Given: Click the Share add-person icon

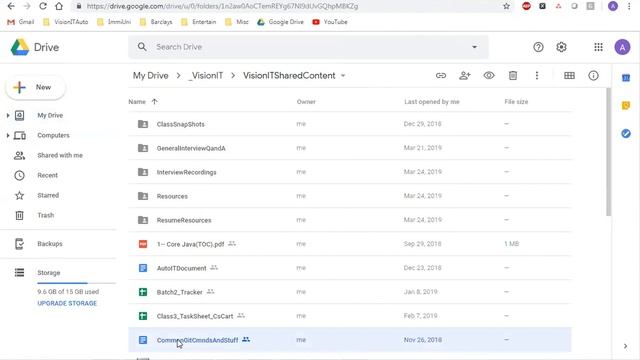Looking at the screenshot, I should (x=464, y=76).
